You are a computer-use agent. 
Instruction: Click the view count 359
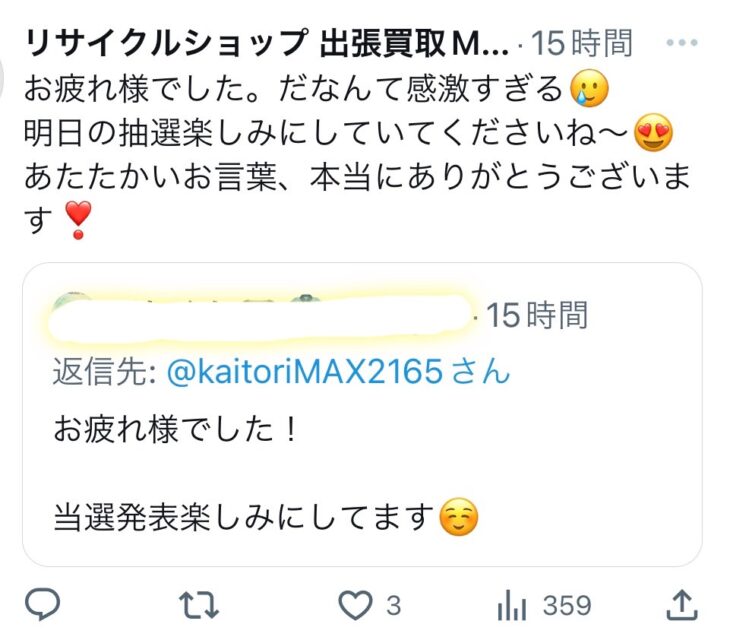(567, 606)
